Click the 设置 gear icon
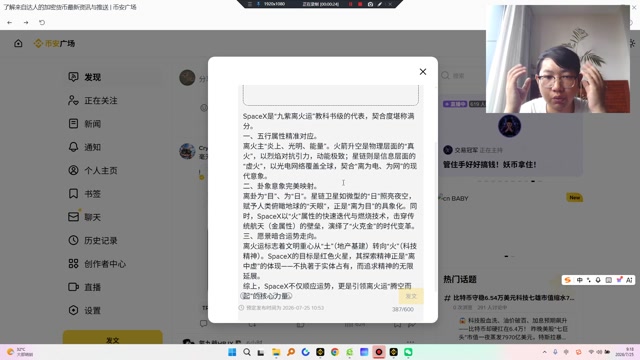The image size is (640, 360). click(x=73, y=310)
